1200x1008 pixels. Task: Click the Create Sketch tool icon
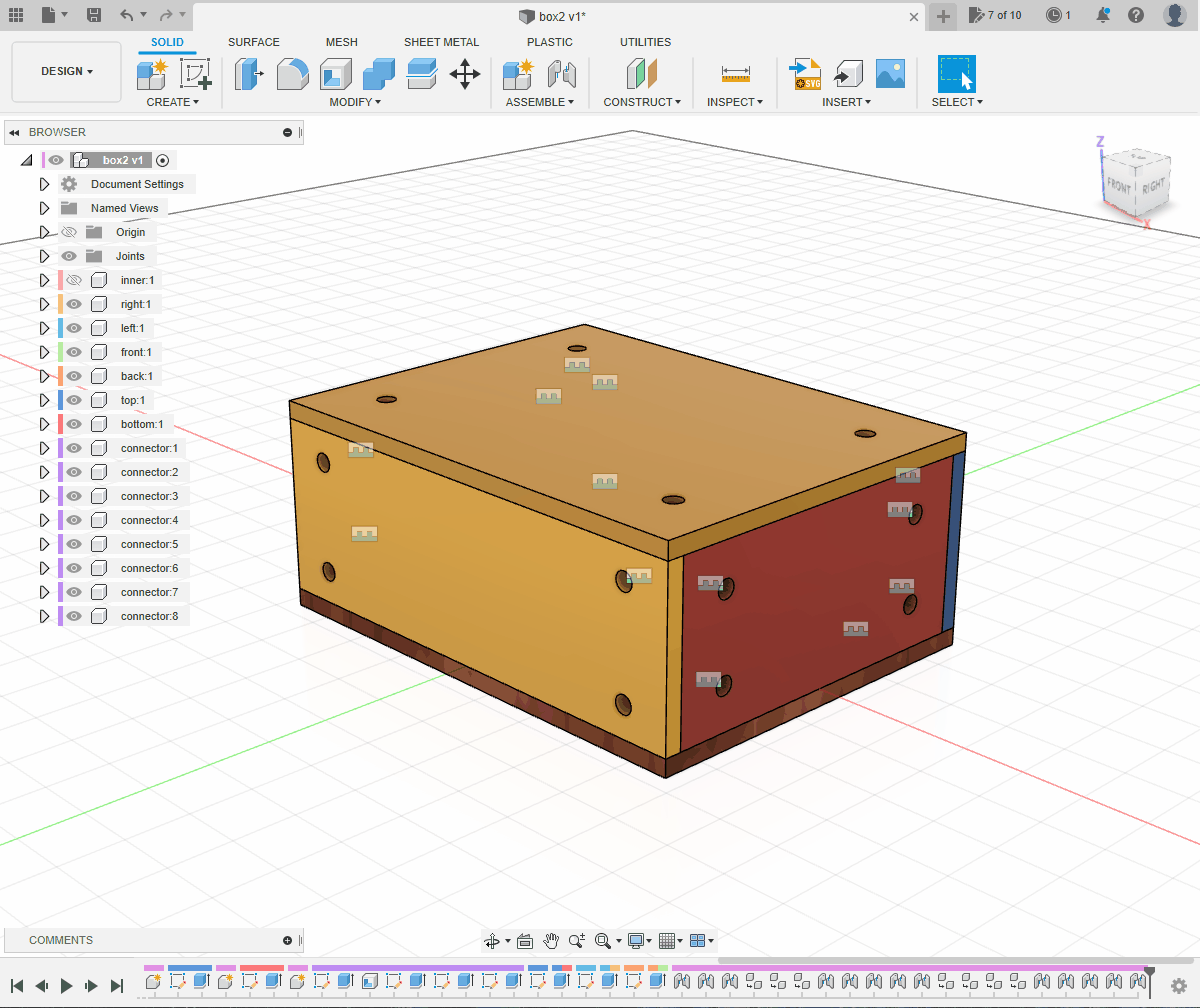[195, 74]
